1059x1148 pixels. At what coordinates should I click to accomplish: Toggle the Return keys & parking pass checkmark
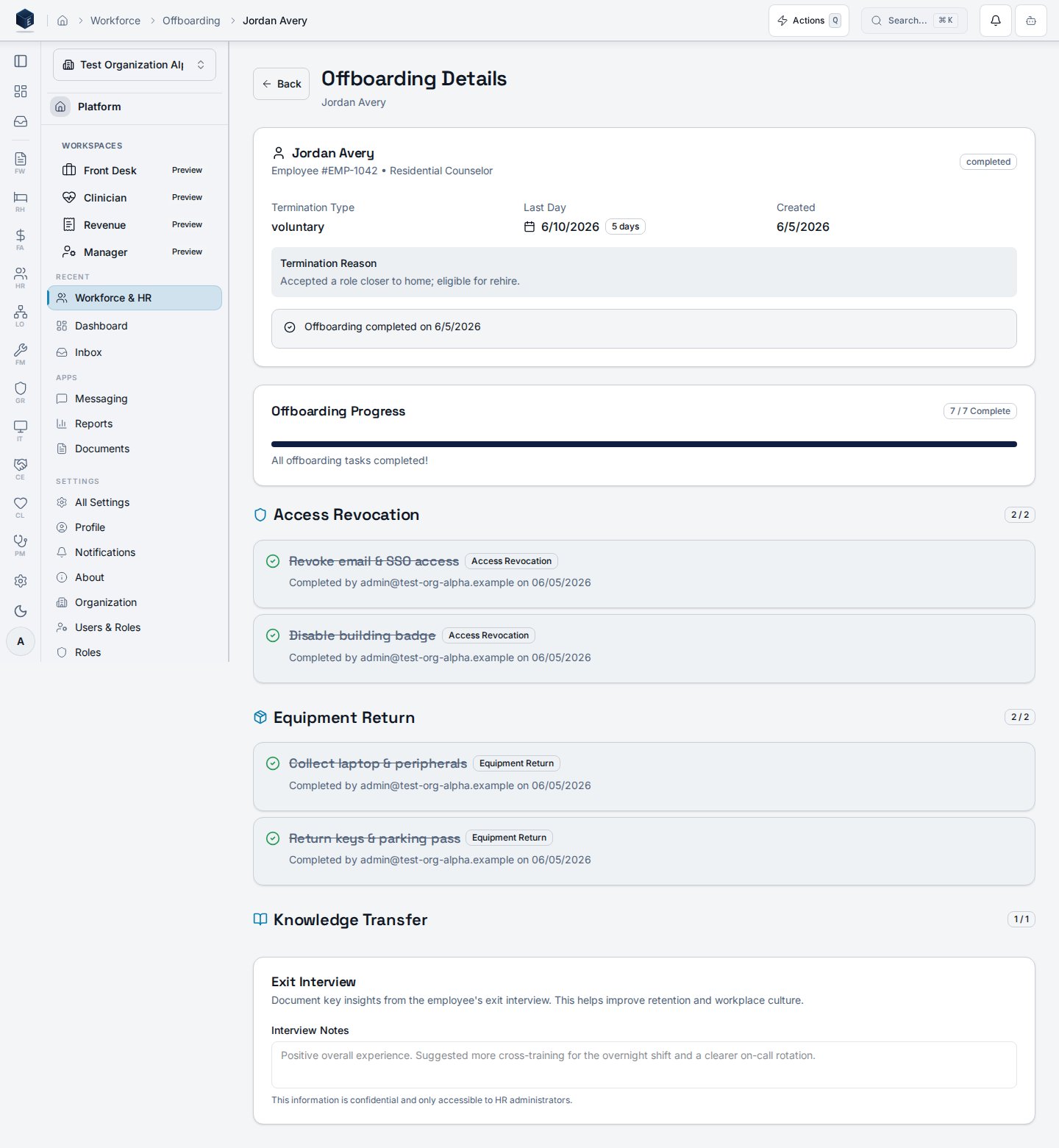[x=273, y=838]
